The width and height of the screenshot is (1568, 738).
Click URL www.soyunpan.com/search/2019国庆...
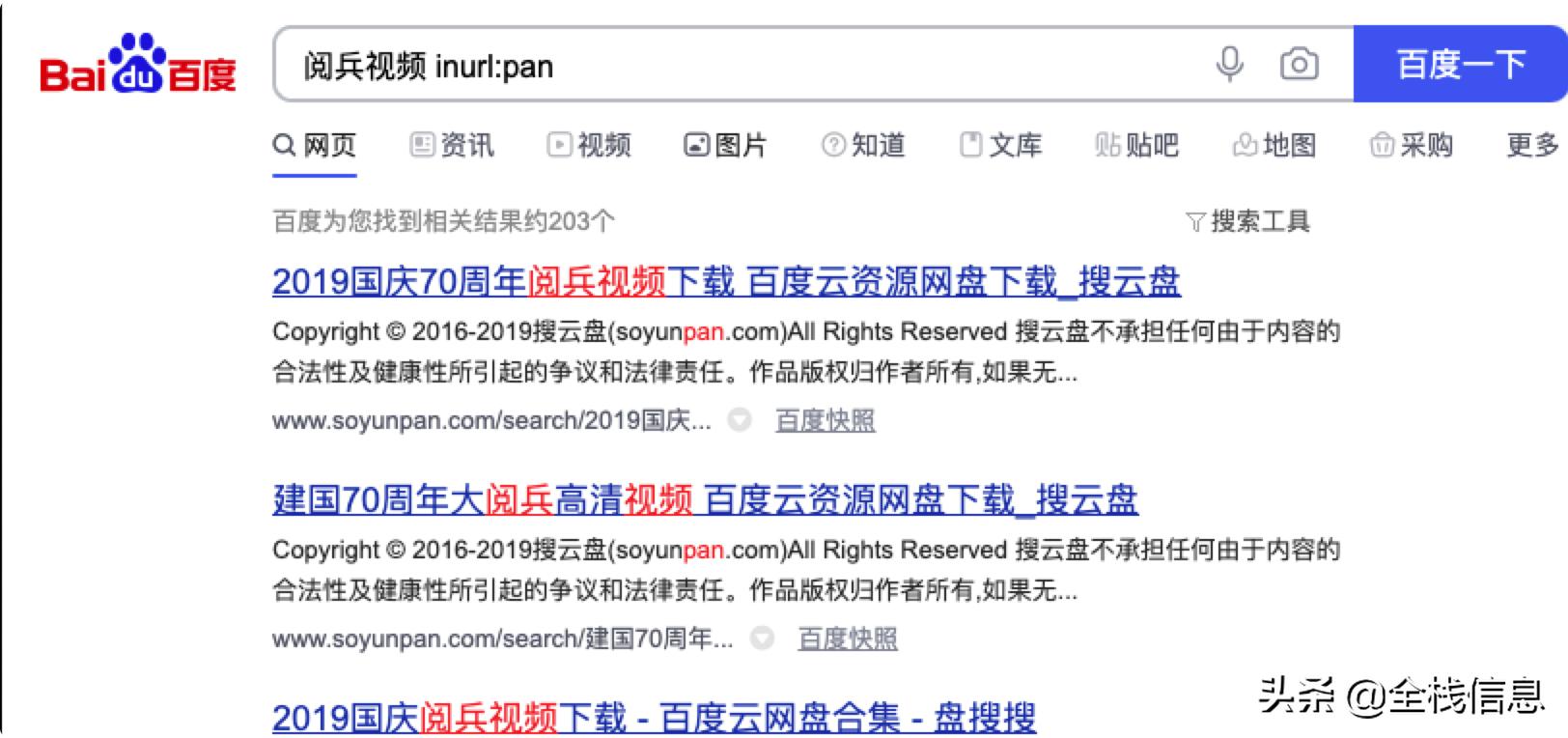(x=491, y=421)
